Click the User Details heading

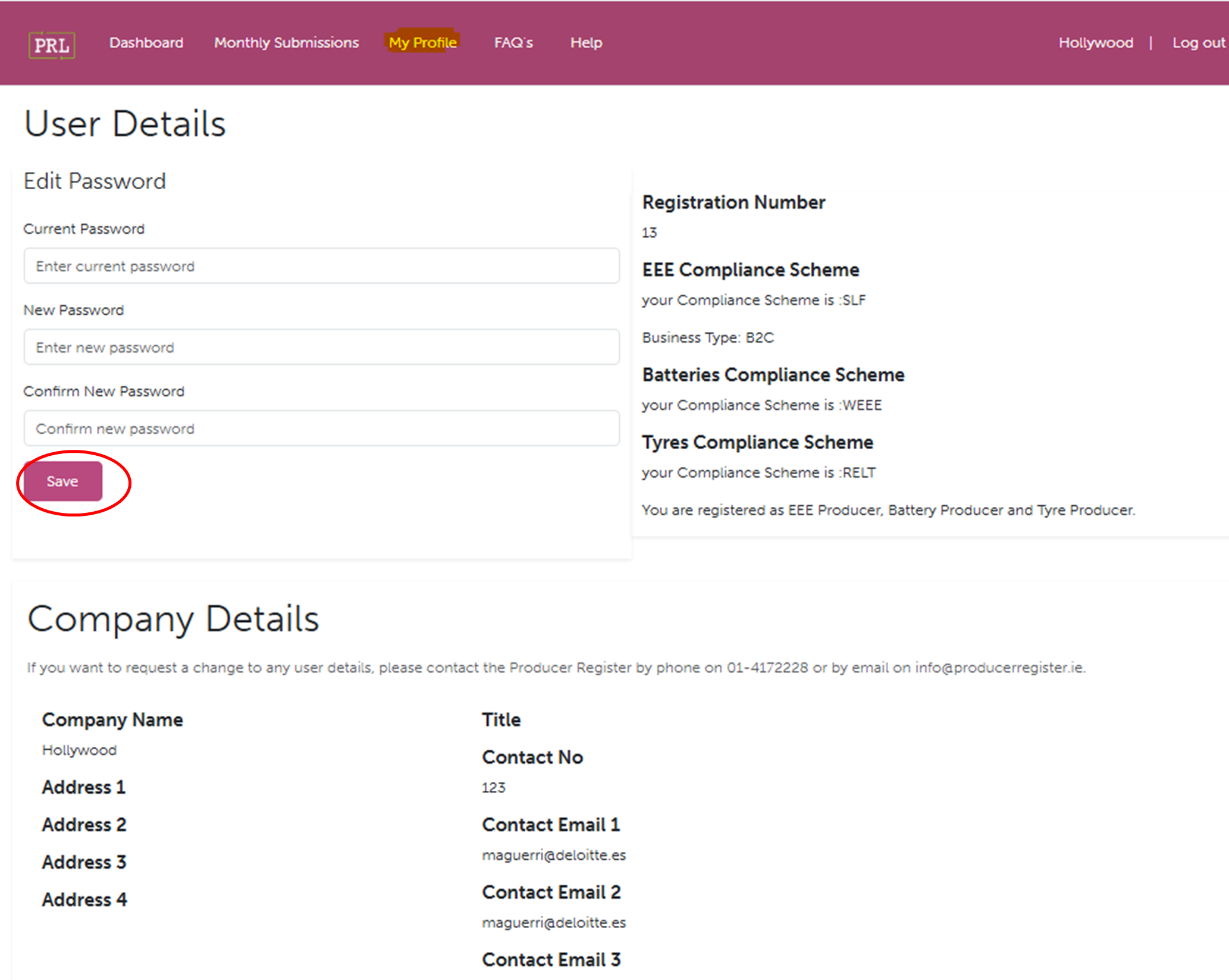point(125,124)
